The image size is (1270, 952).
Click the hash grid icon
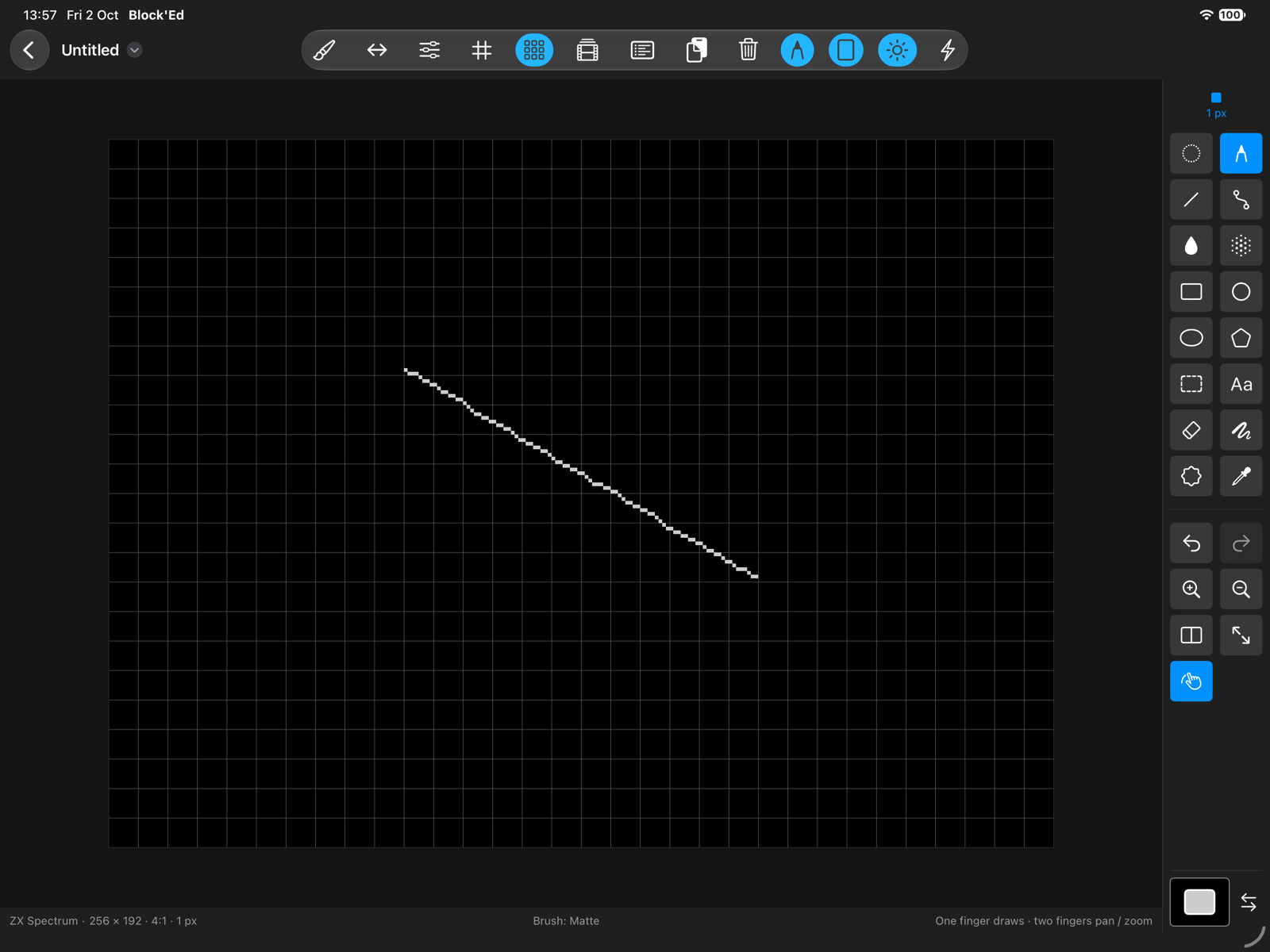pos(482,50)
